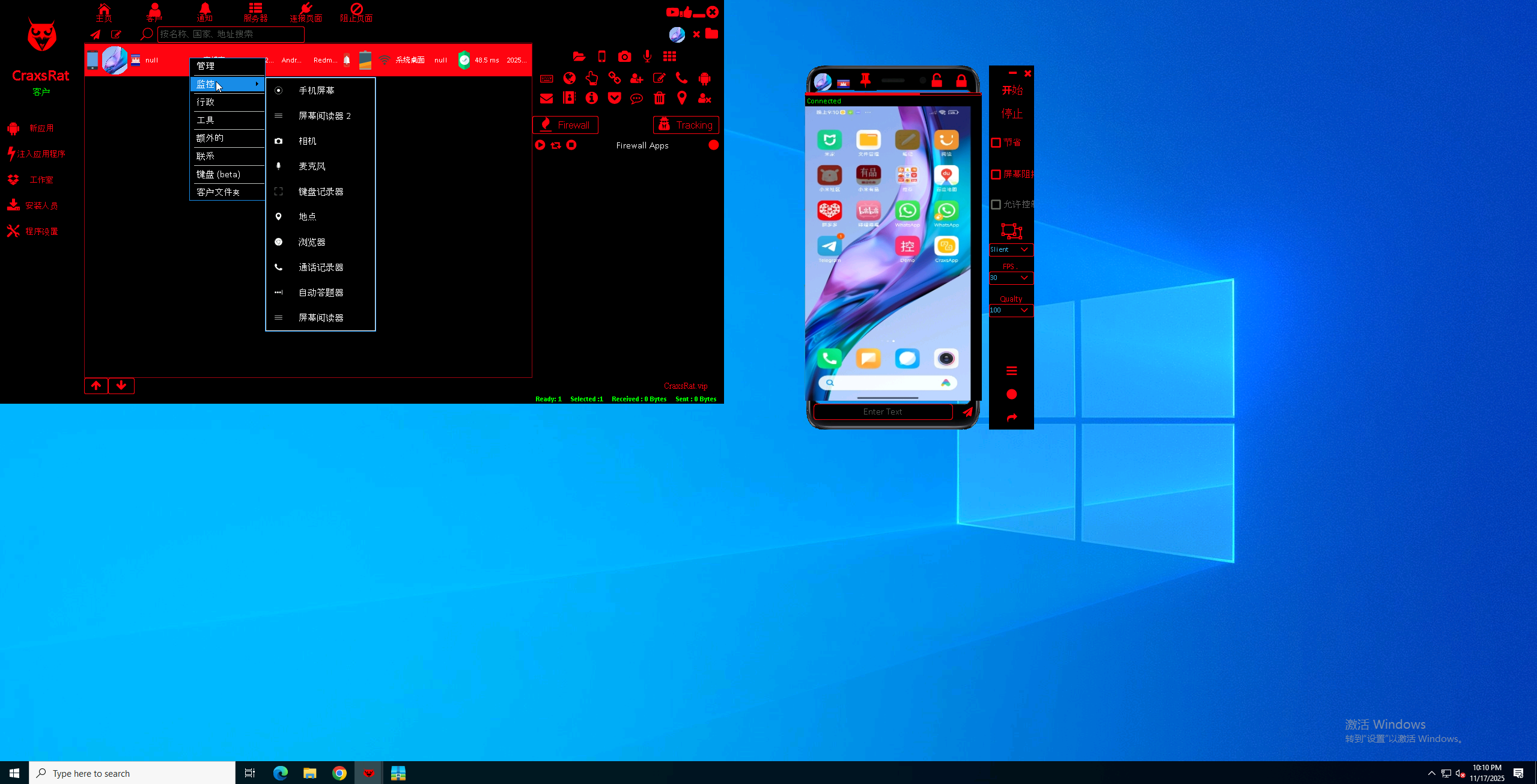
Task: Toggle the 屏幕阻挡 checkbox
Action: click(996, 175)
